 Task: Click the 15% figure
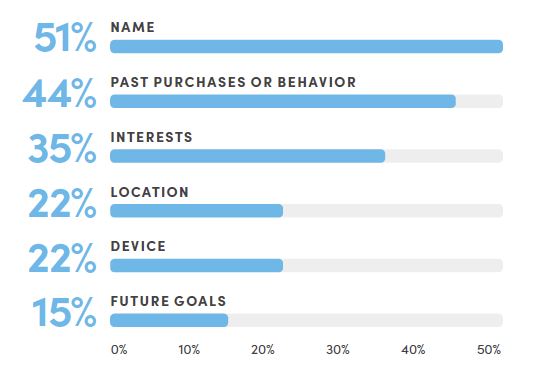(64, 312)
